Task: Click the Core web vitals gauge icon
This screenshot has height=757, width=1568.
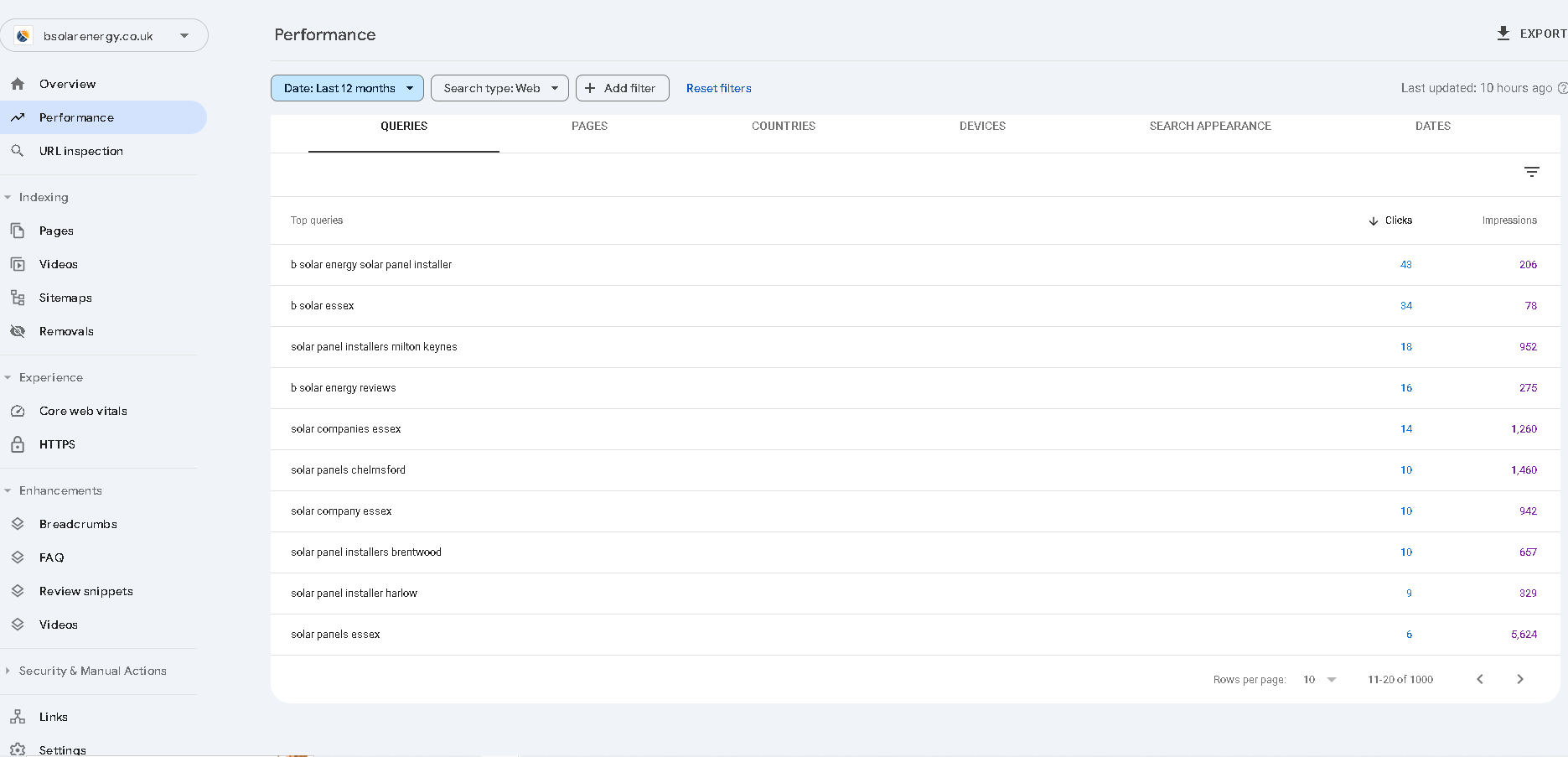Action: coord(18,411)
